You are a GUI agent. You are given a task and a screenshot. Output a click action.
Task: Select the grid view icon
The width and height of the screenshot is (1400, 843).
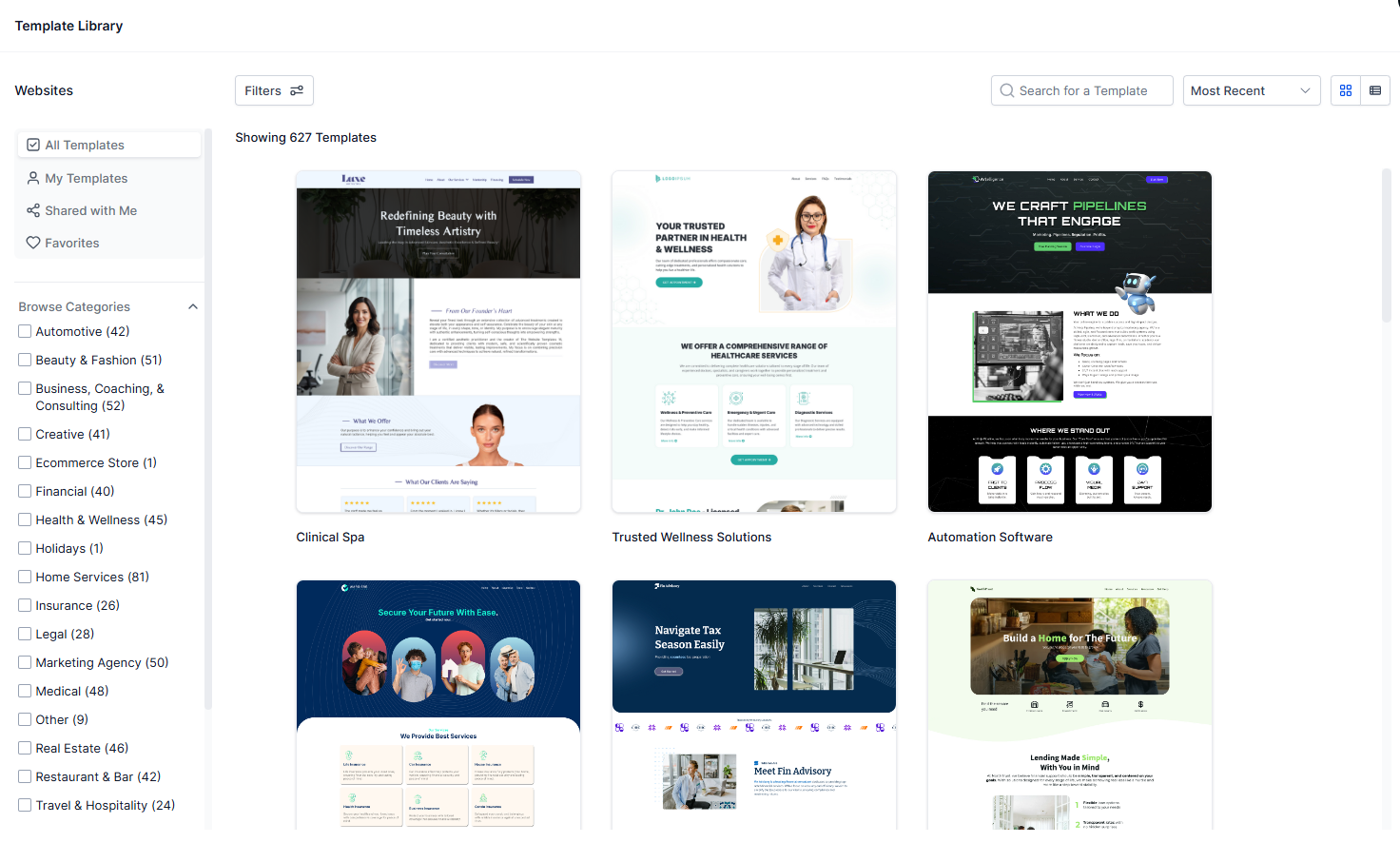(x=1345, y=90)
